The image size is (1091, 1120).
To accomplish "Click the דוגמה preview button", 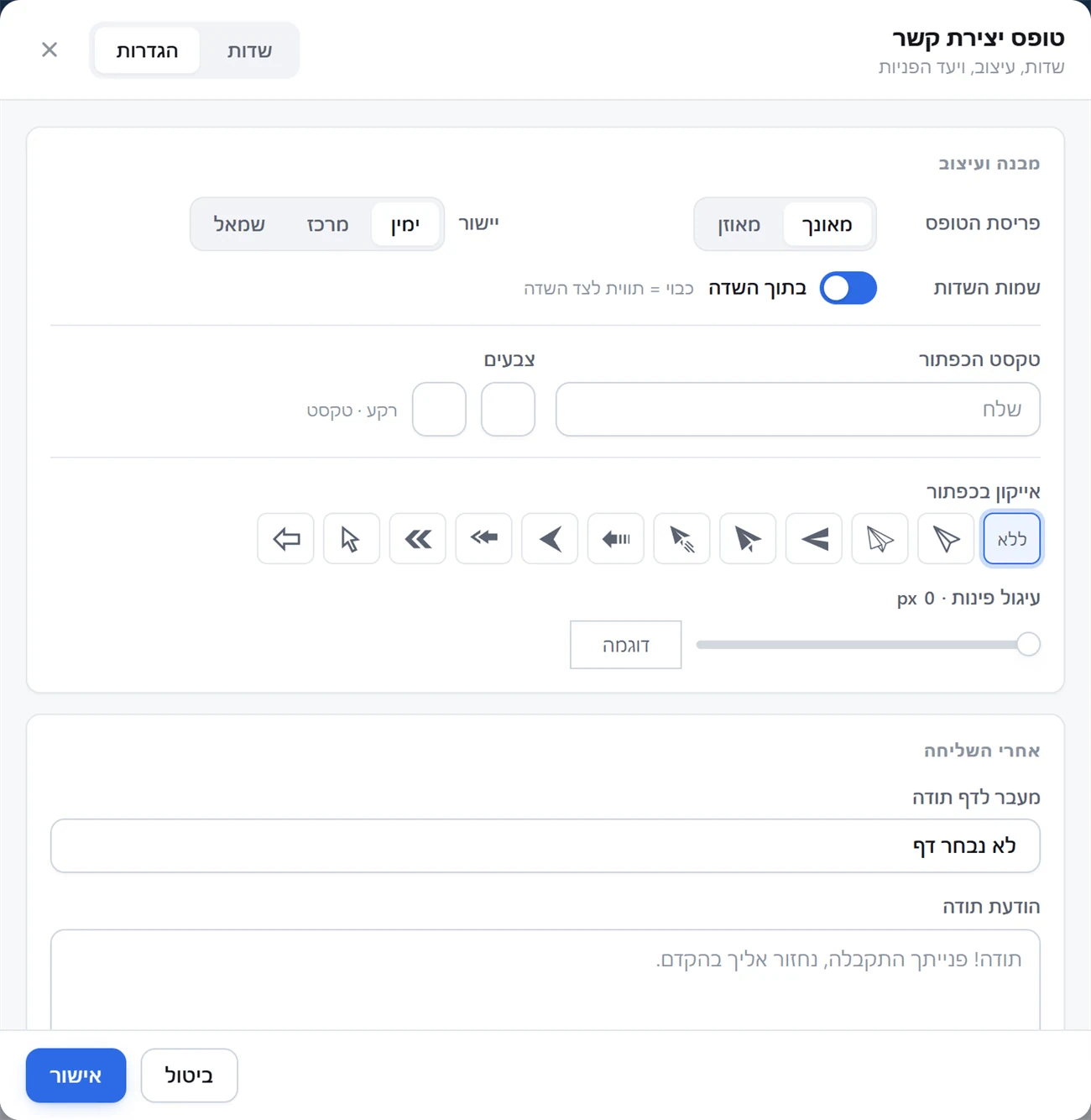I will (x=625, y=645).
